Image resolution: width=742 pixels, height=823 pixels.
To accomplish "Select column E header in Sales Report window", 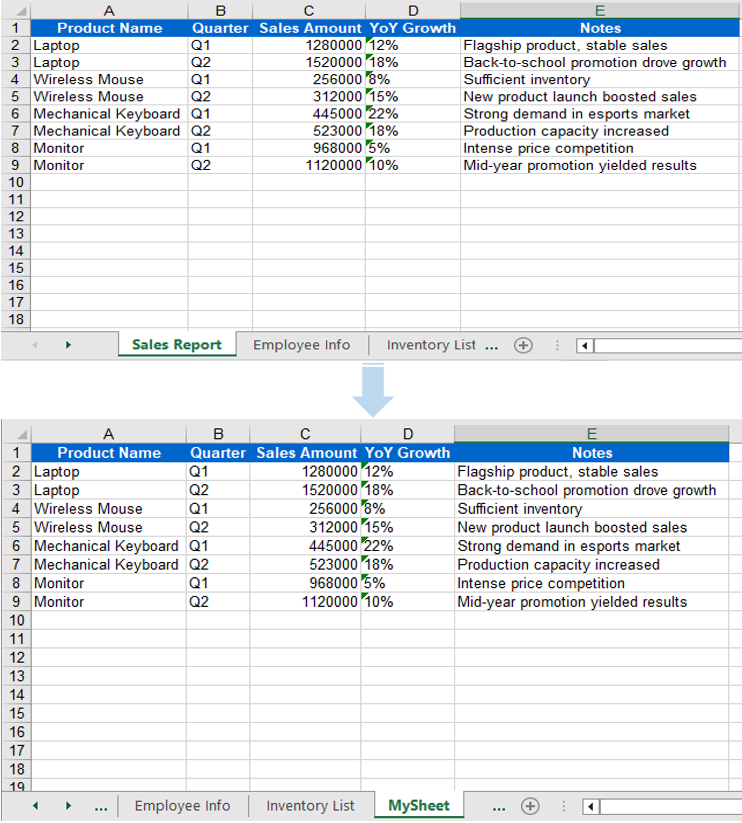I will (600, 10).
